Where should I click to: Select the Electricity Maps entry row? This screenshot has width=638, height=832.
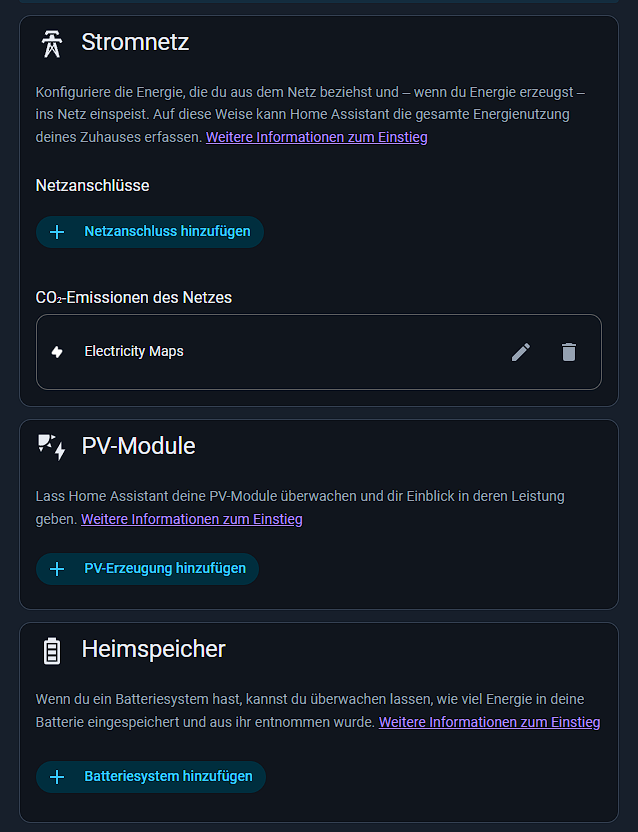pyautogui.click(x=318, y=352)
